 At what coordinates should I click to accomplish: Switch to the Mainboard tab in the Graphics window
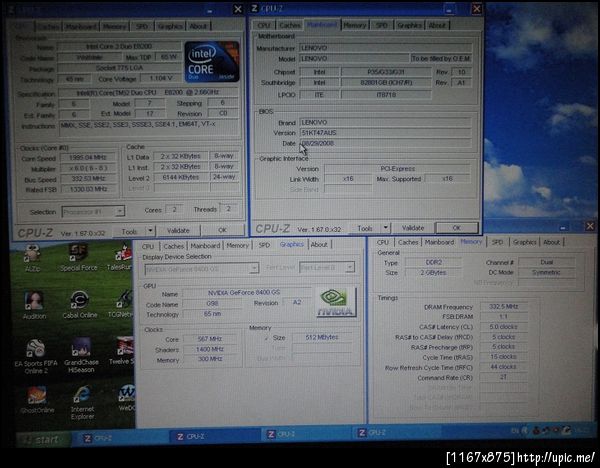pos(205,246)
